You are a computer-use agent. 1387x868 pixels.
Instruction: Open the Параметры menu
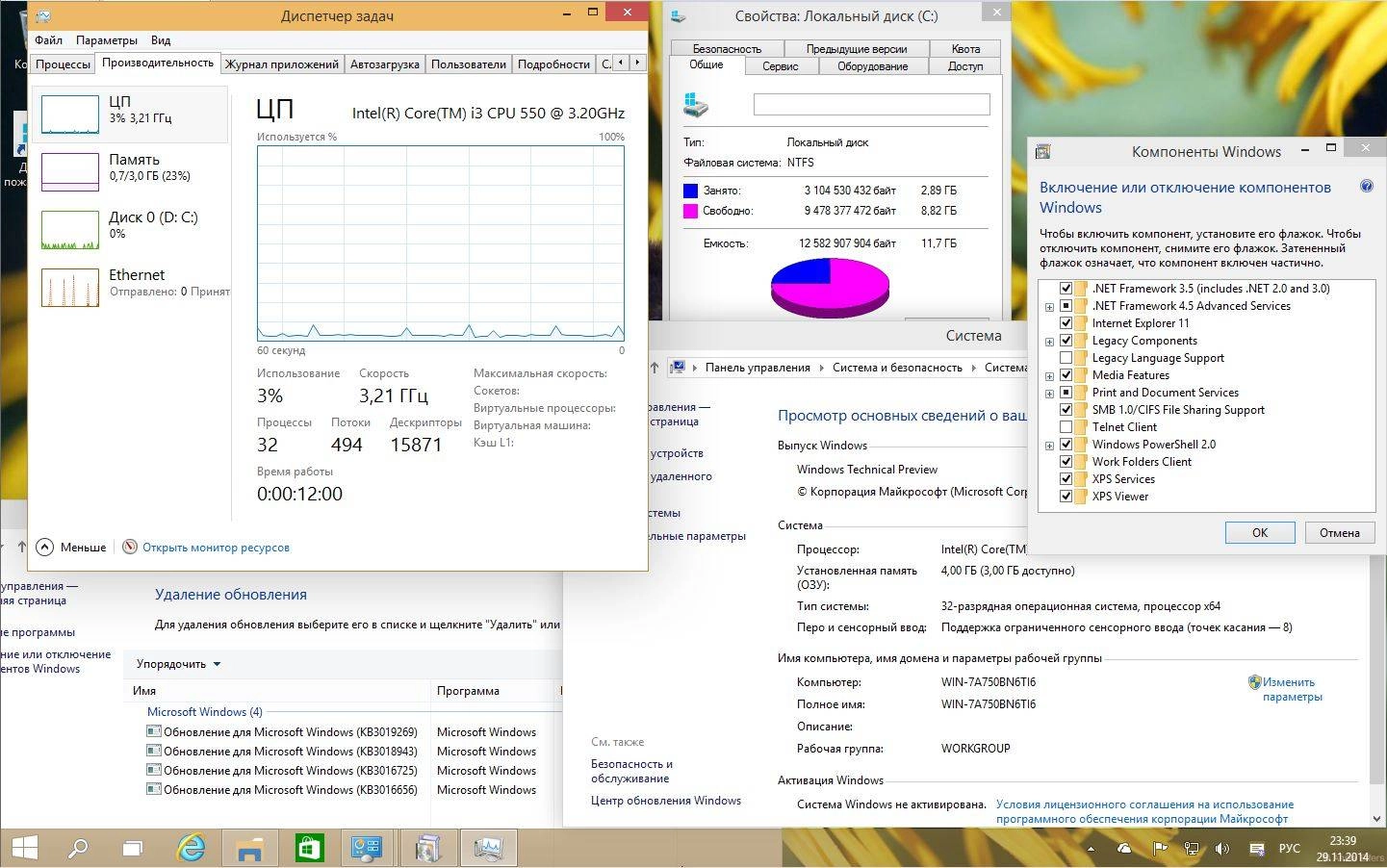pos(107,40)
